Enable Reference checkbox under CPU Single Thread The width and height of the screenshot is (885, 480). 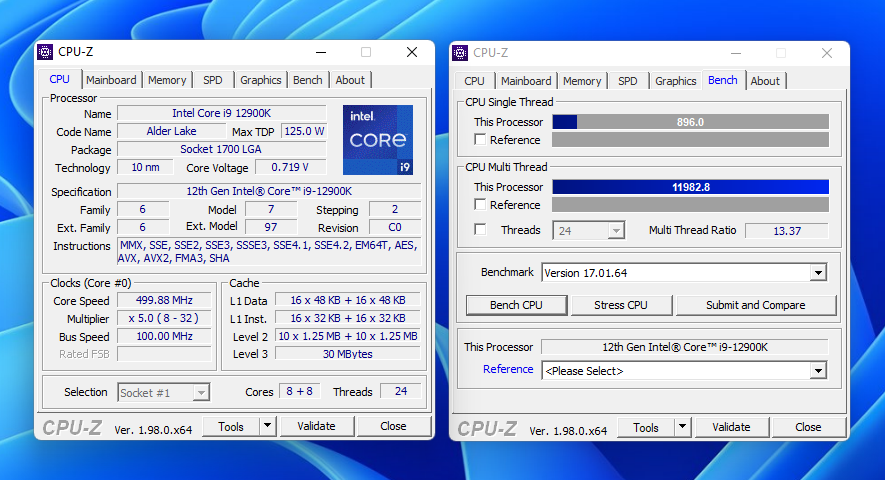[480, 139]
